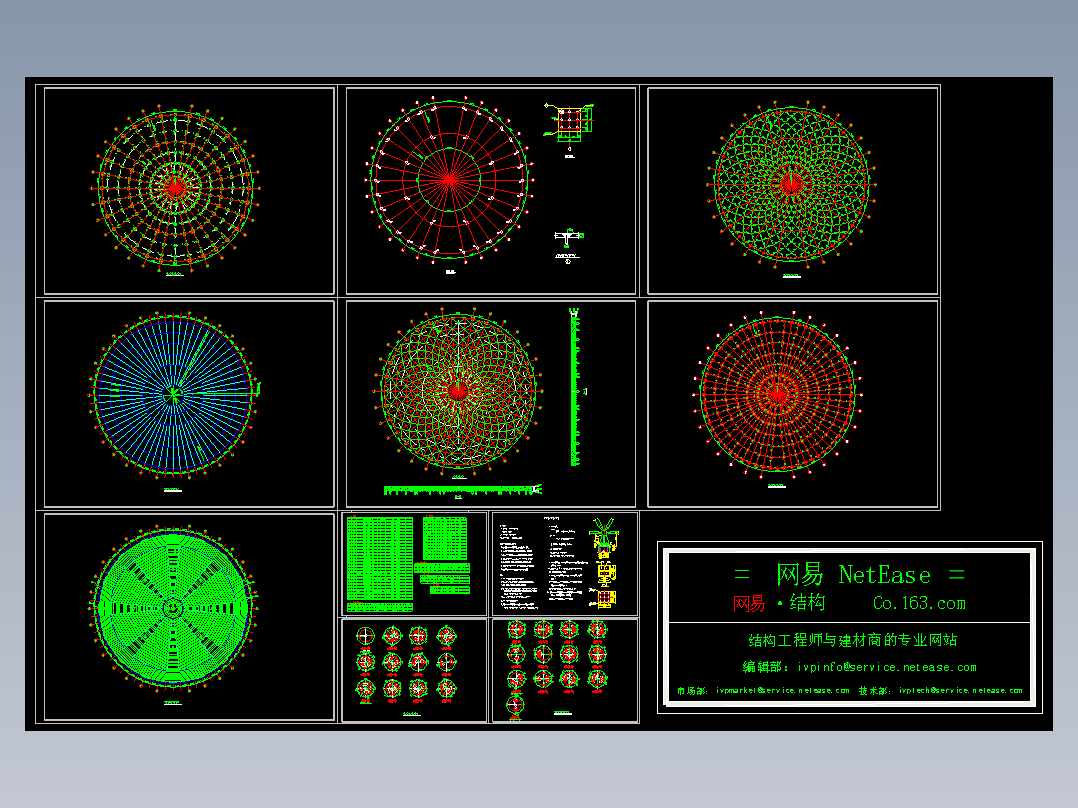Click the smaller green table at upper right of schedule sheet
The width and height of the screenshot is (1078, 808).
tap(445, 538)
